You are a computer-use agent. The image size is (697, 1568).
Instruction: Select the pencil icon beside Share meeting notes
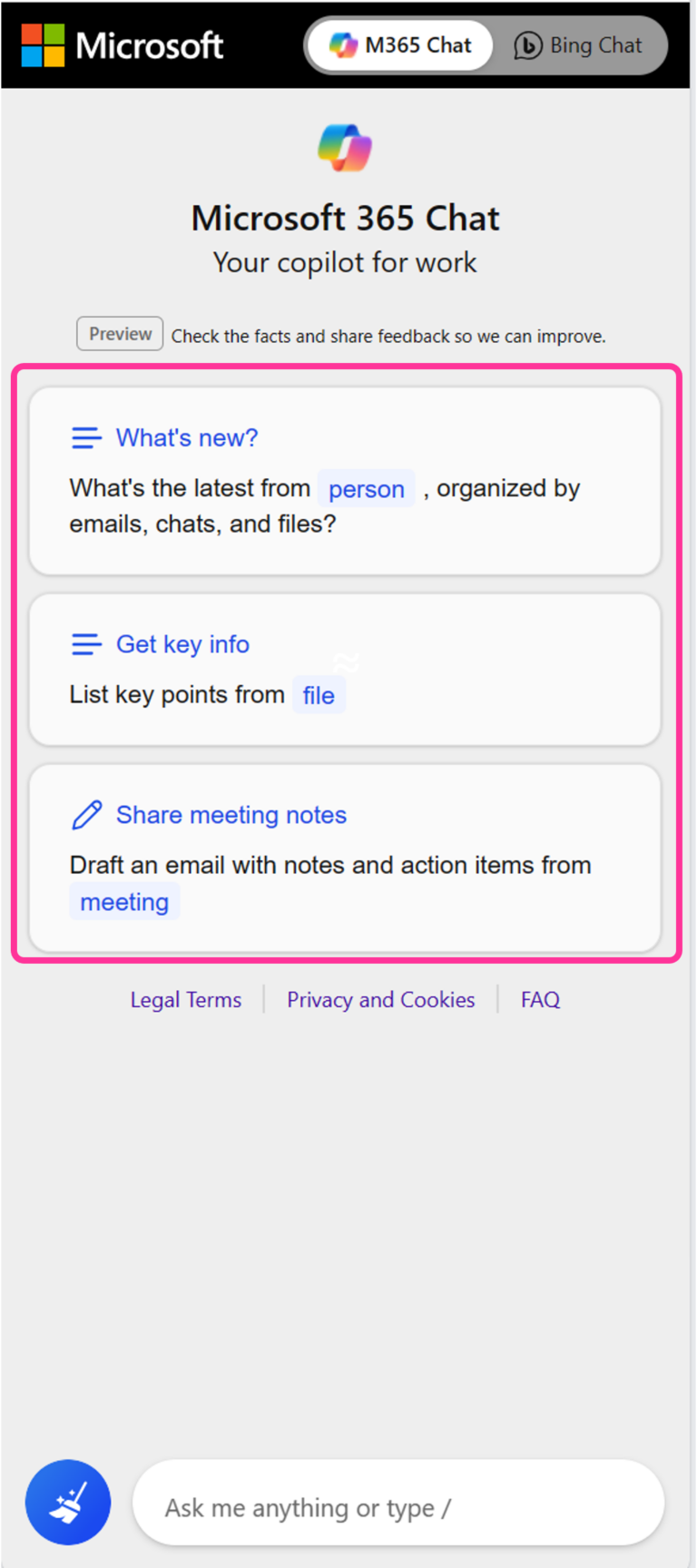point(86,814)
